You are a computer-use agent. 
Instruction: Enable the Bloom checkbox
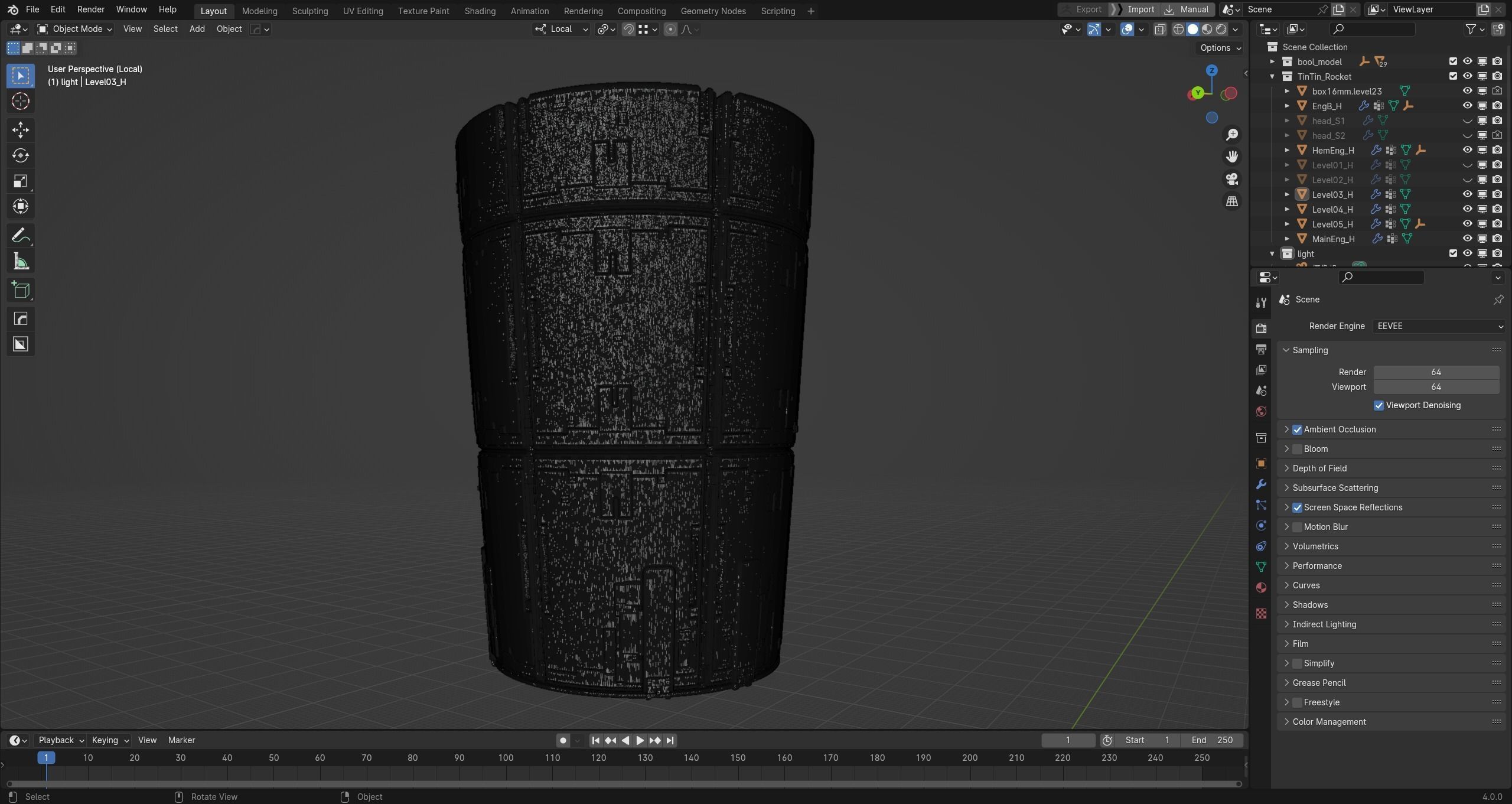(x=1297, y=449)
